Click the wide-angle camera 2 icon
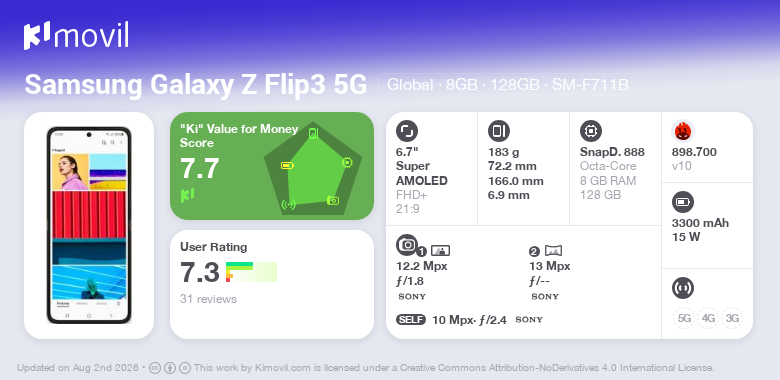The width and height of the screenshot is (780, 380). click(554, 251)
